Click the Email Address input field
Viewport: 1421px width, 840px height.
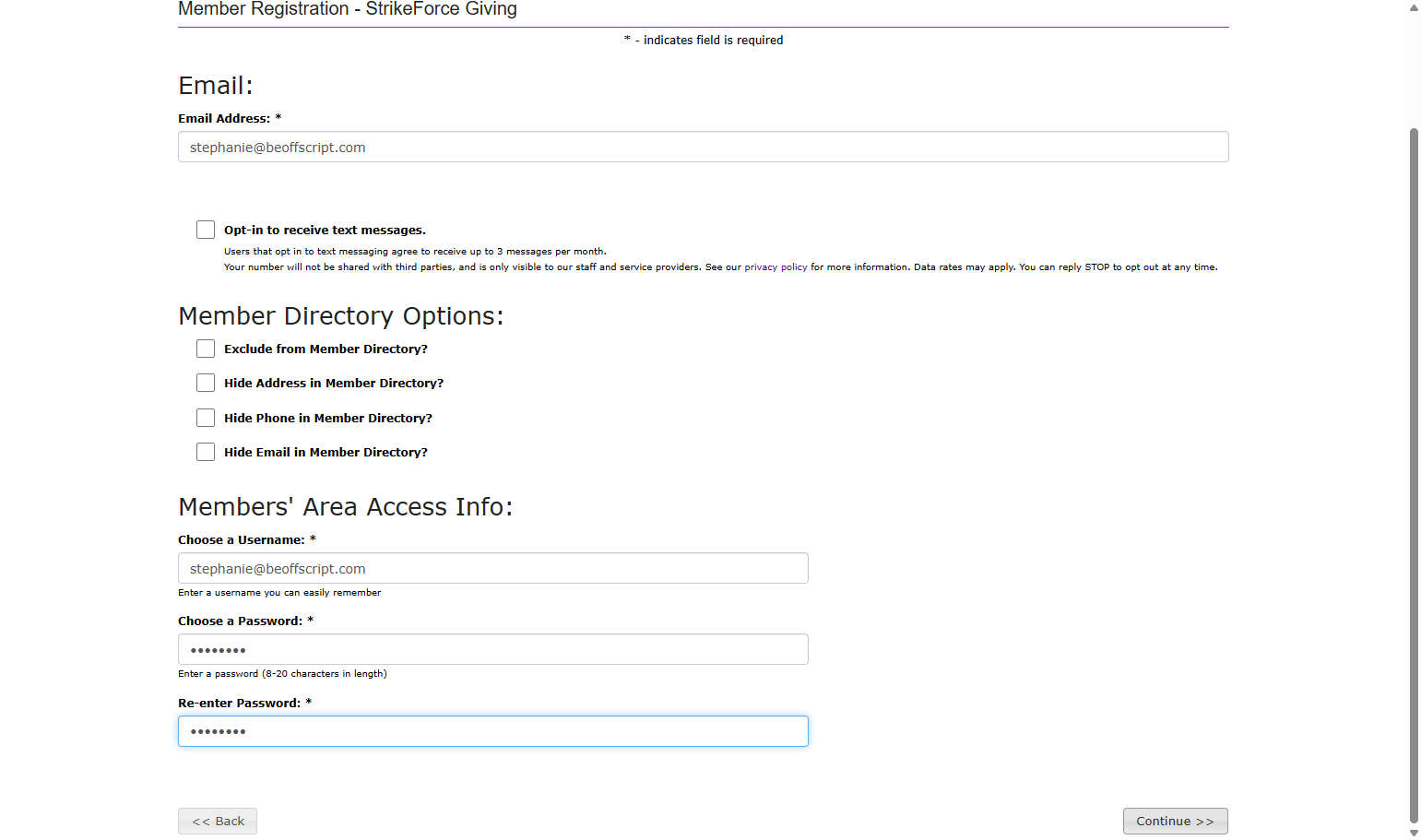[703, 147]
